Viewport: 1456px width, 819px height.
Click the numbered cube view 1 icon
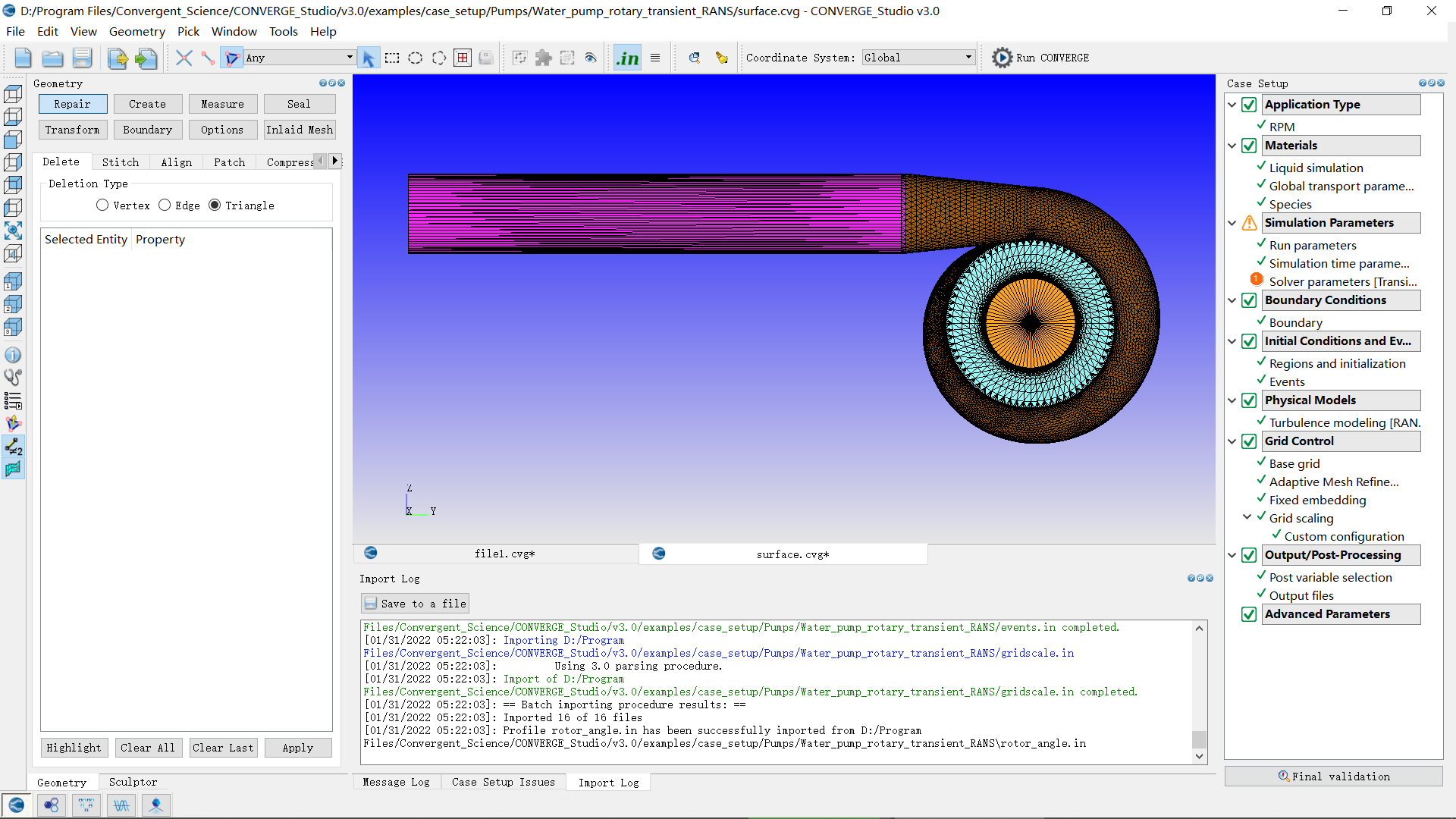tap(13, 281)
